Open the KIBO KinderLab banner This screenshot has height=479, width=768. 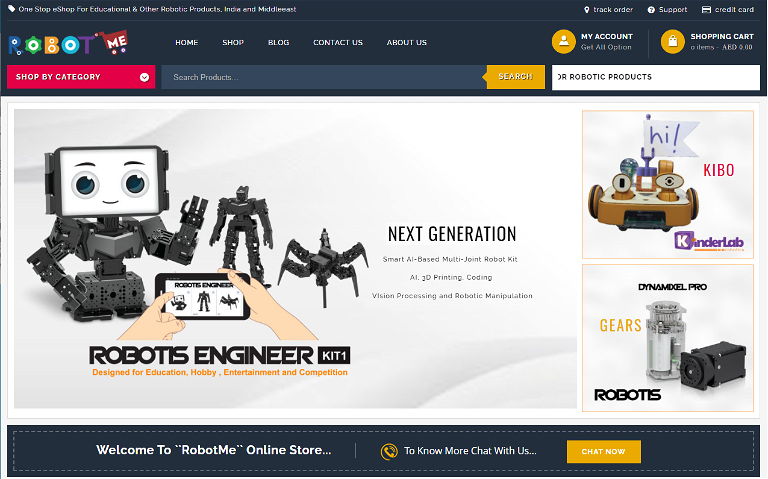(668, 185)
